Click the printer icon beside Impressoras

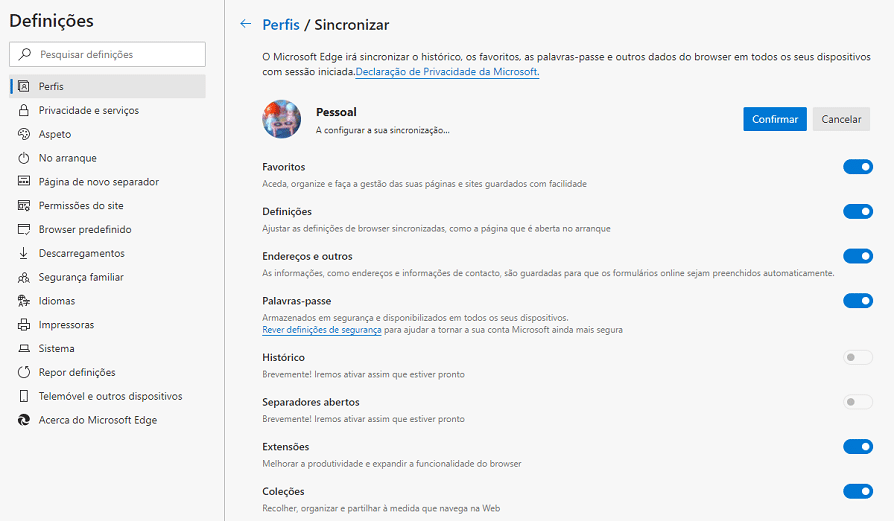tap(23, 324)
